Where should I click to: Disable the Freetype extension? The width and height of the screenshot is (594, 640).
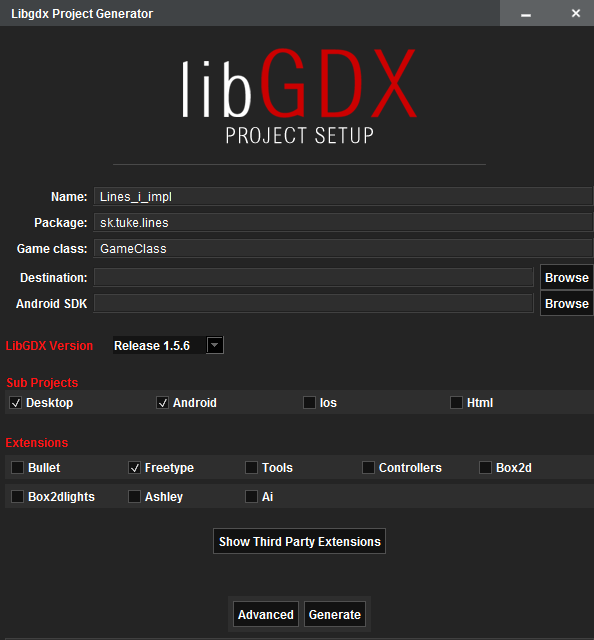pyautogui.click(x=134, y=467)
